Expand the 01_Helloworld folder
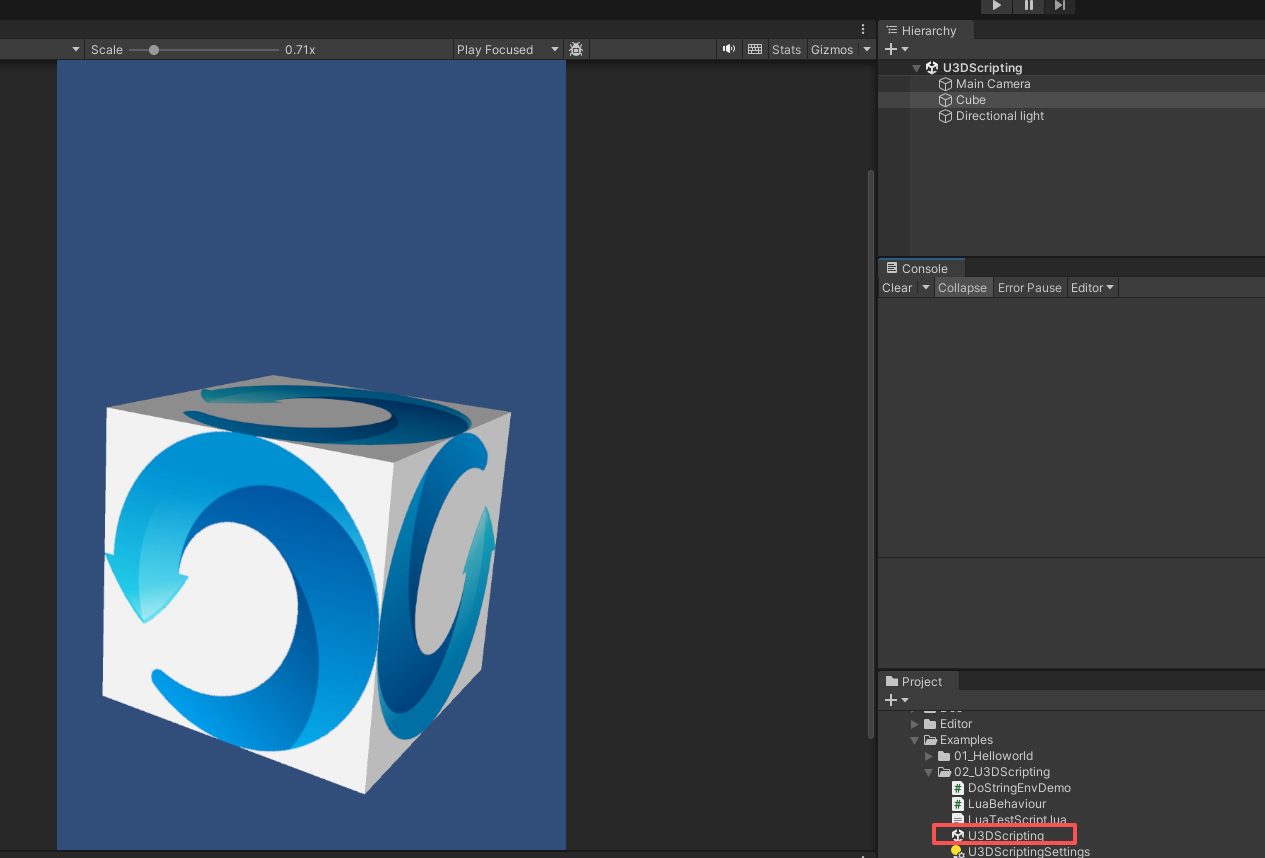Screen dimensions: 1265x858 (x=929, y=756)
